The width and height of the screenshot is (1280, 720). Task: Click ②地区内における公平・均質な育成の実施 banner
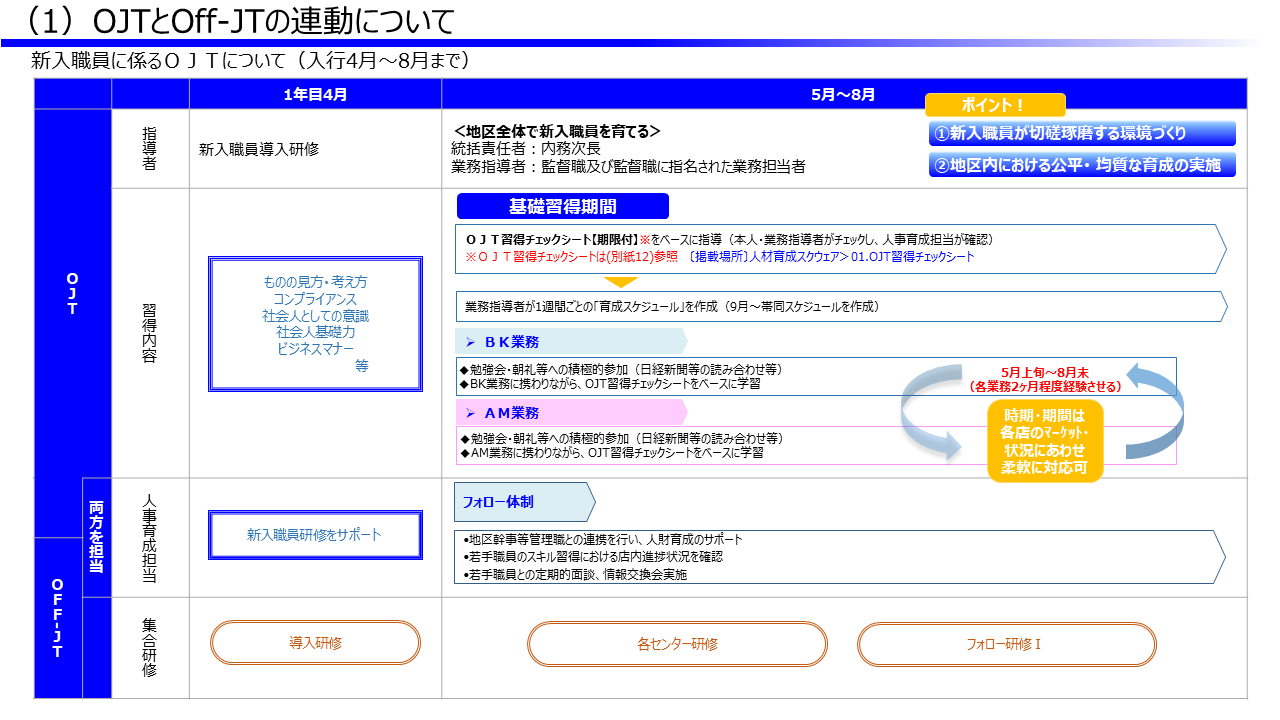[1081, 165]
